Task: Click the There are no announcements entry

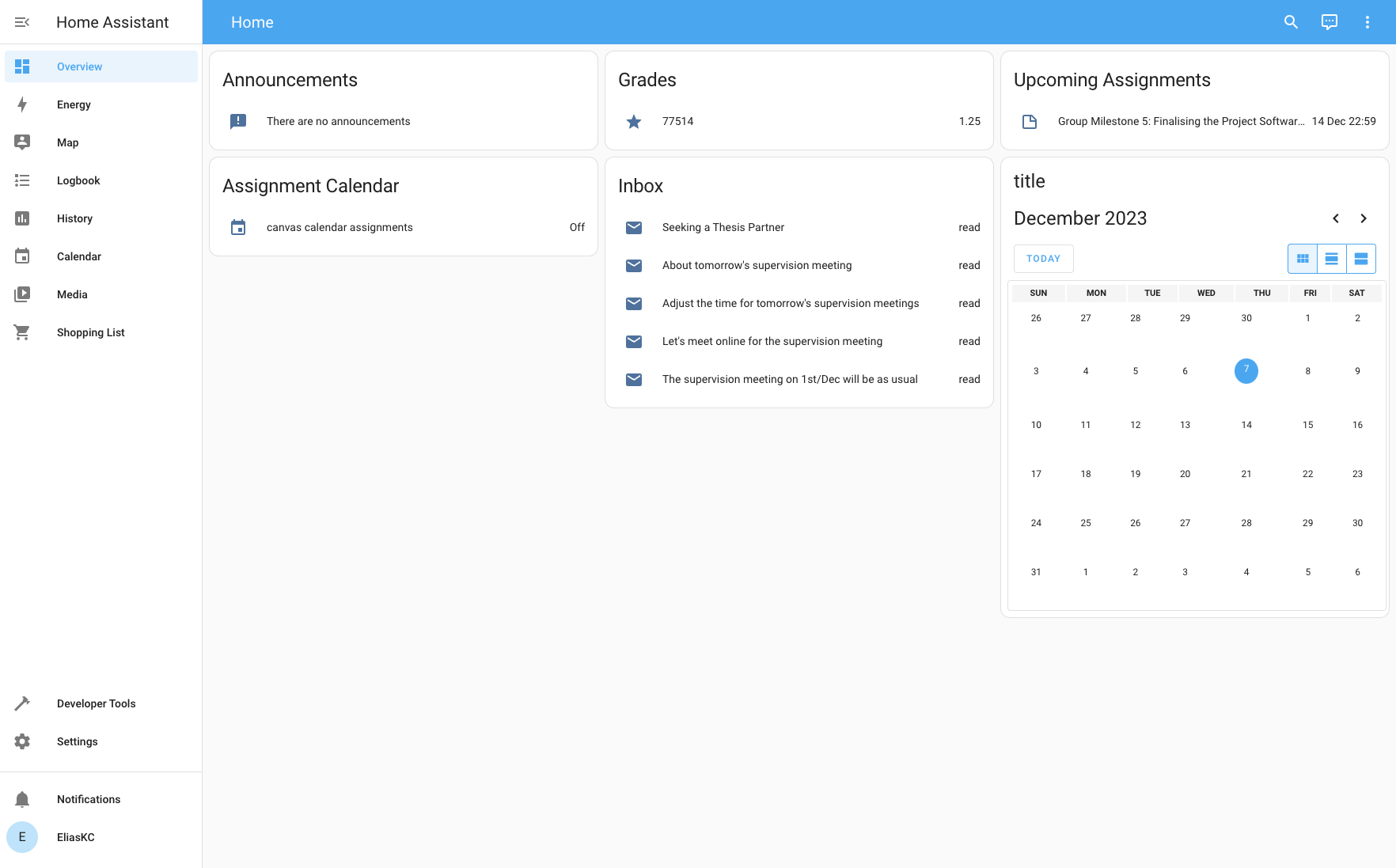Action: pos(404,121)
